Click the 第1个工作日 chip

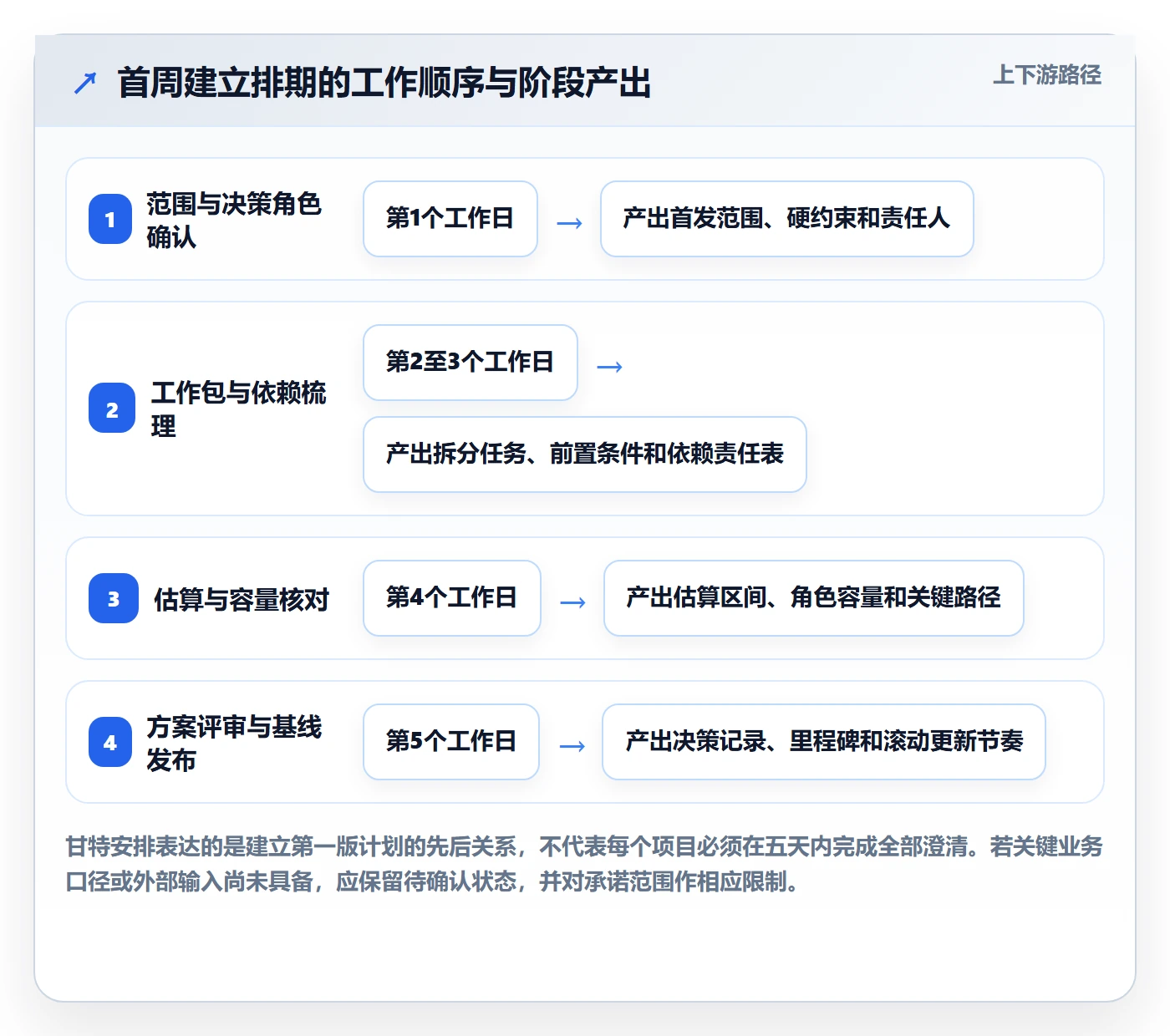coord(450,219)
